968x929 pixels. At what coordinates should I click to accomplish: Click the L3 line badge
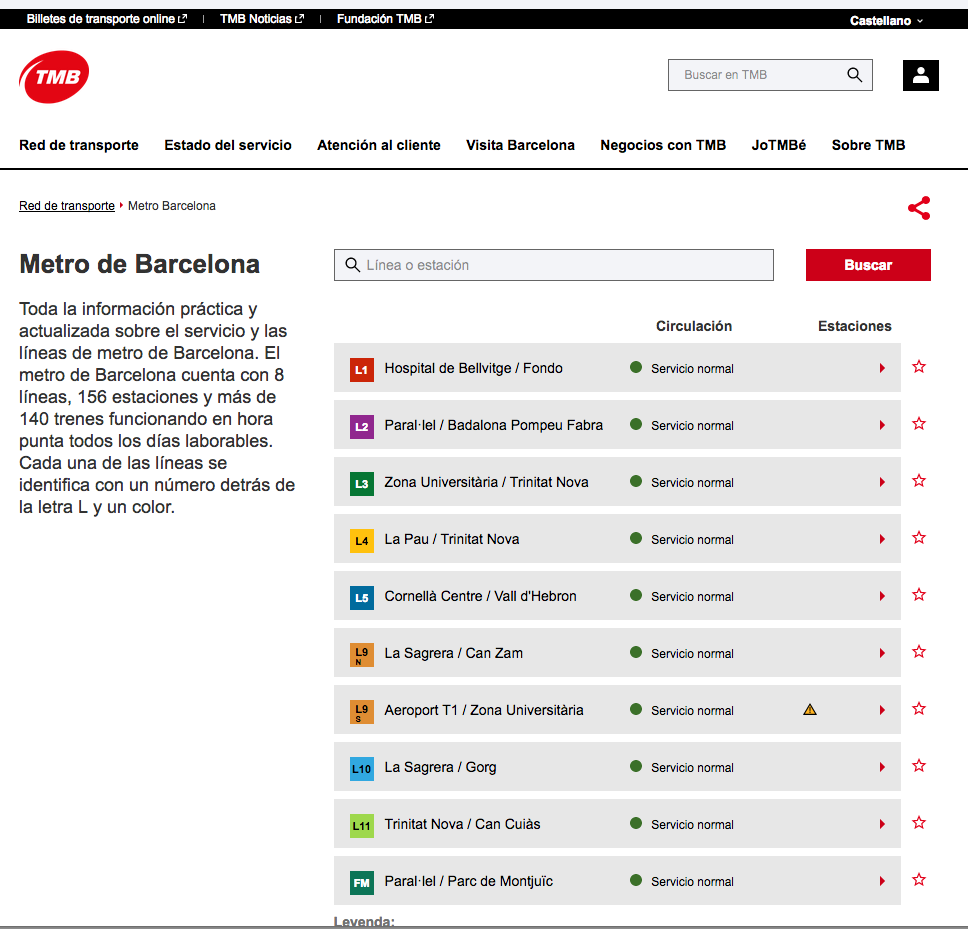tap(362, 483)
